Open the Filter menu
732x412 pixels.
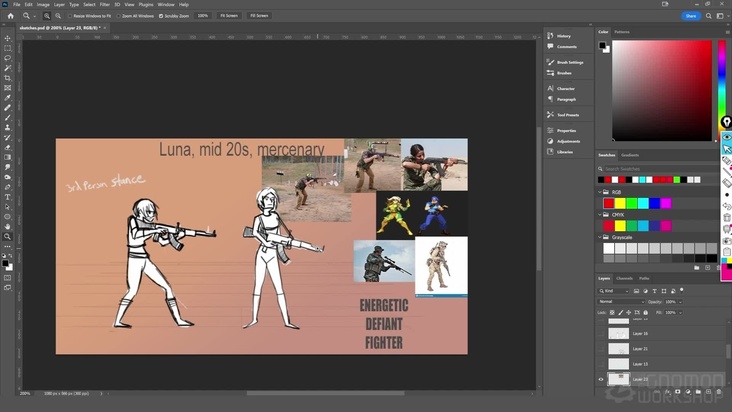pos(105,4)
